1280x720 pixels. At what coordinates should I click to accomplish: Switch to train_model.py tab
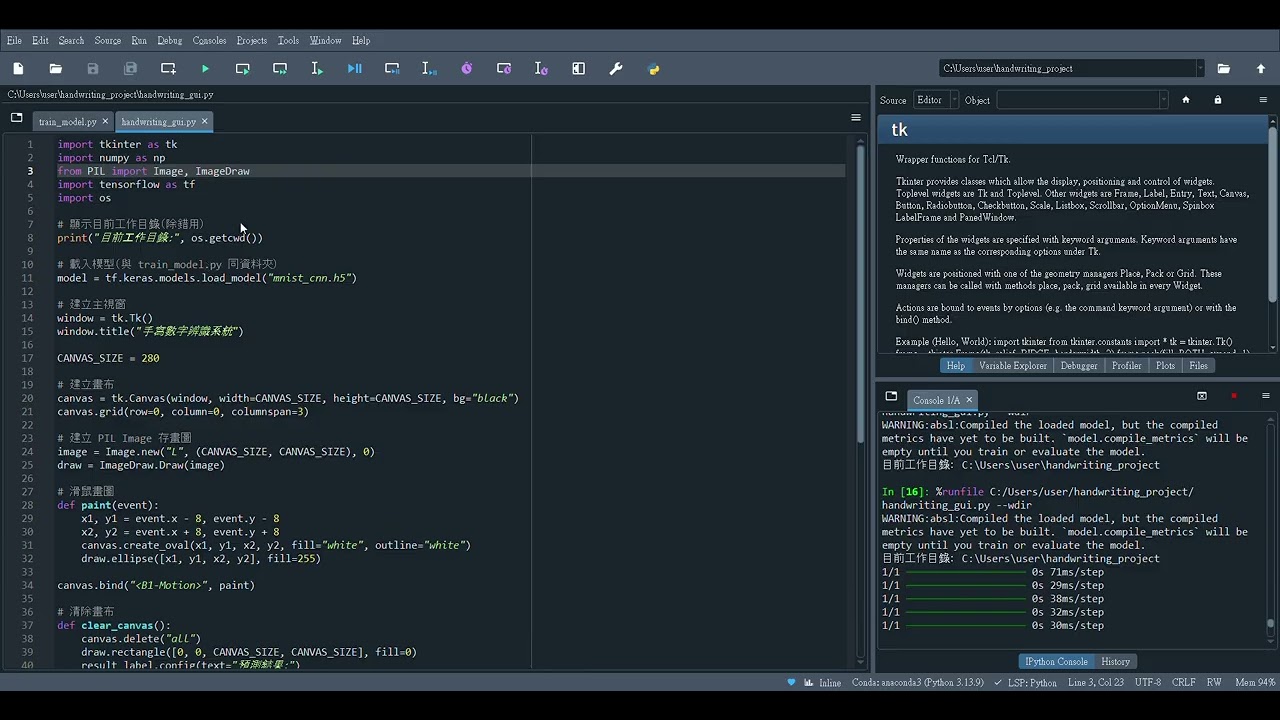tap(67, 122)
